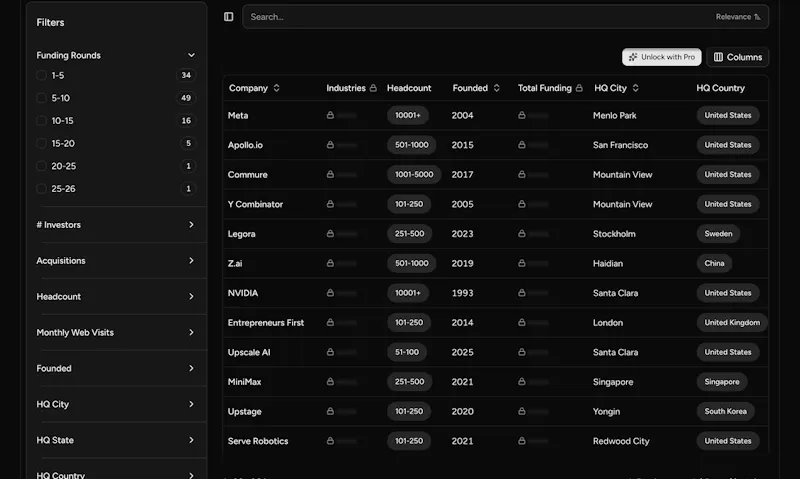Click the 51-100 headcount badge

click(x=407, y=352)
